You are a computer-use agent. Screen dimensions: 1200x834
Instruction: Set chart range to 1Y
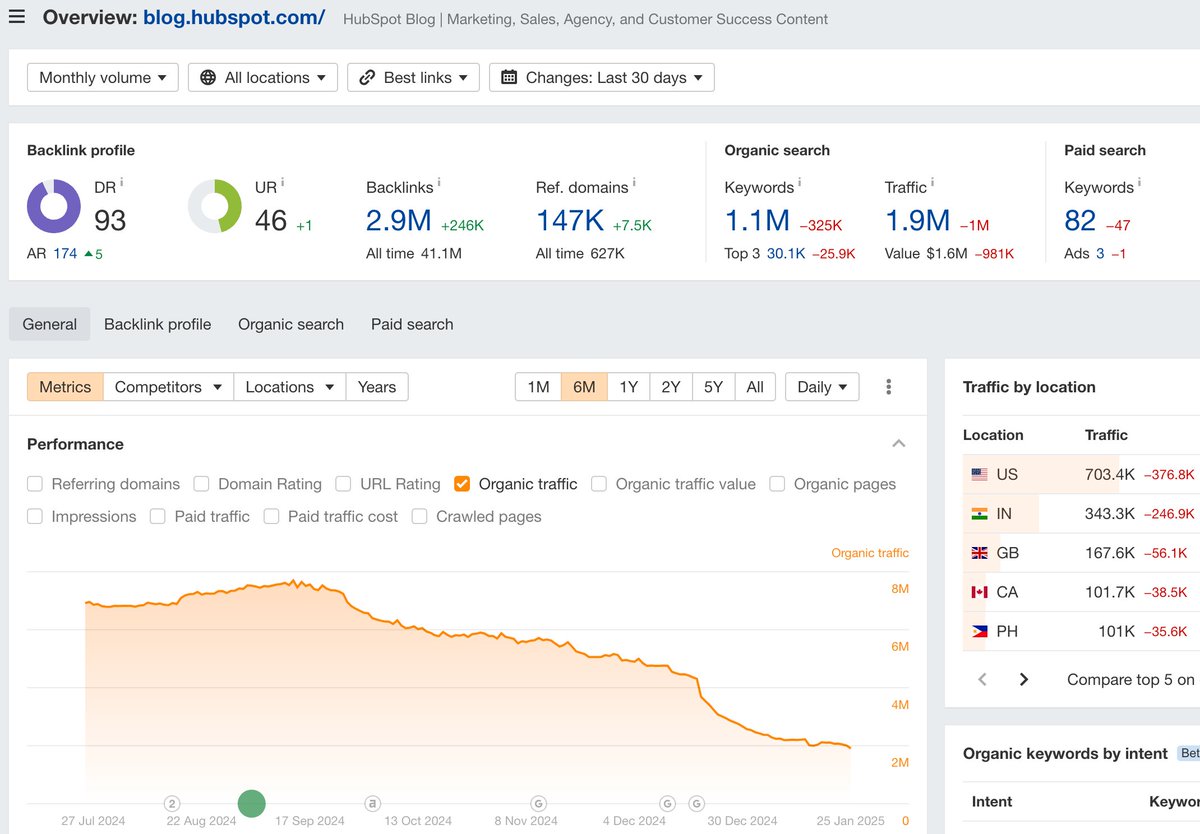628,387
